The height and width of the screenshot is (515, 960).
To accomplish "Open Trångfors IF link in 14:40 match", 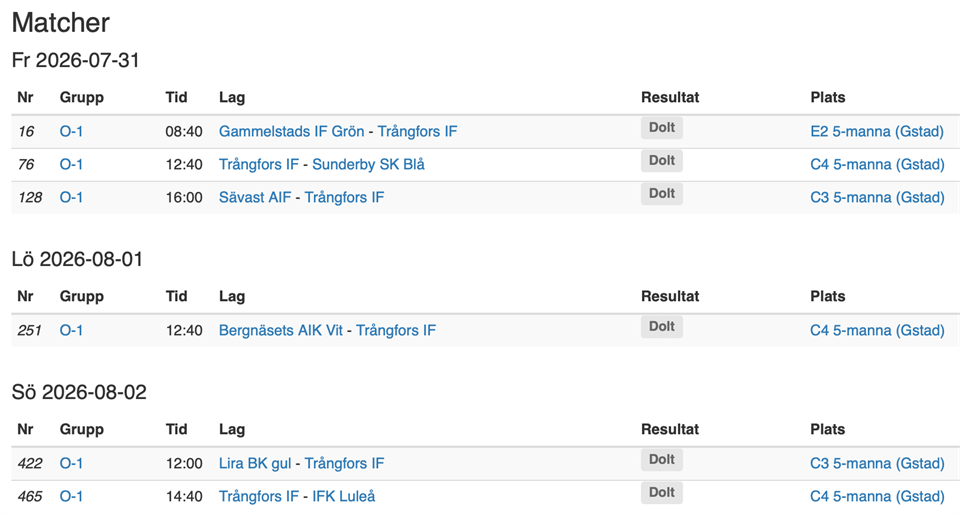I will pos(259,497).
